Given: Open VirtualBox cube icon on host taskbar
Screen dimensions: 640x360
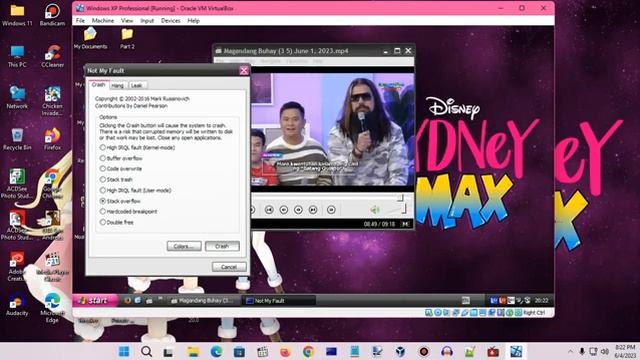Looking at the screenshot, I should [400, 351].
